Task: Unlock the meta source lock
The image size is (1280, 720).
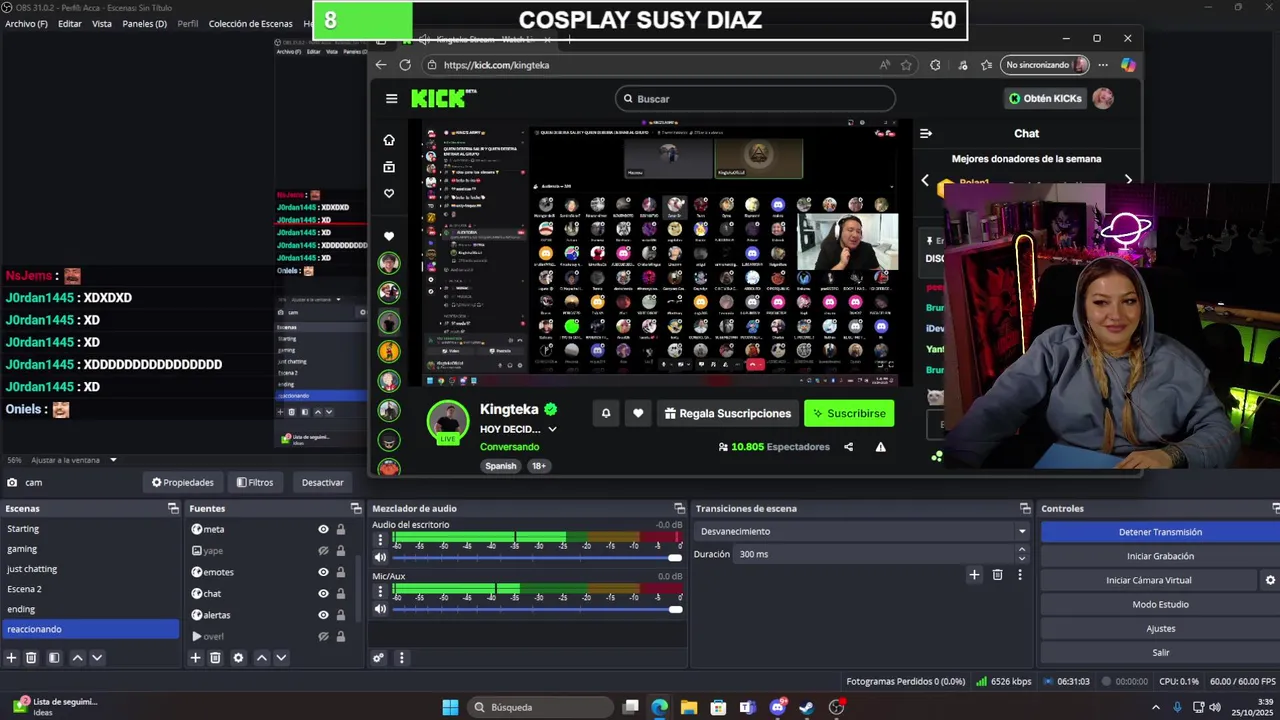Action: coord(341,529)
